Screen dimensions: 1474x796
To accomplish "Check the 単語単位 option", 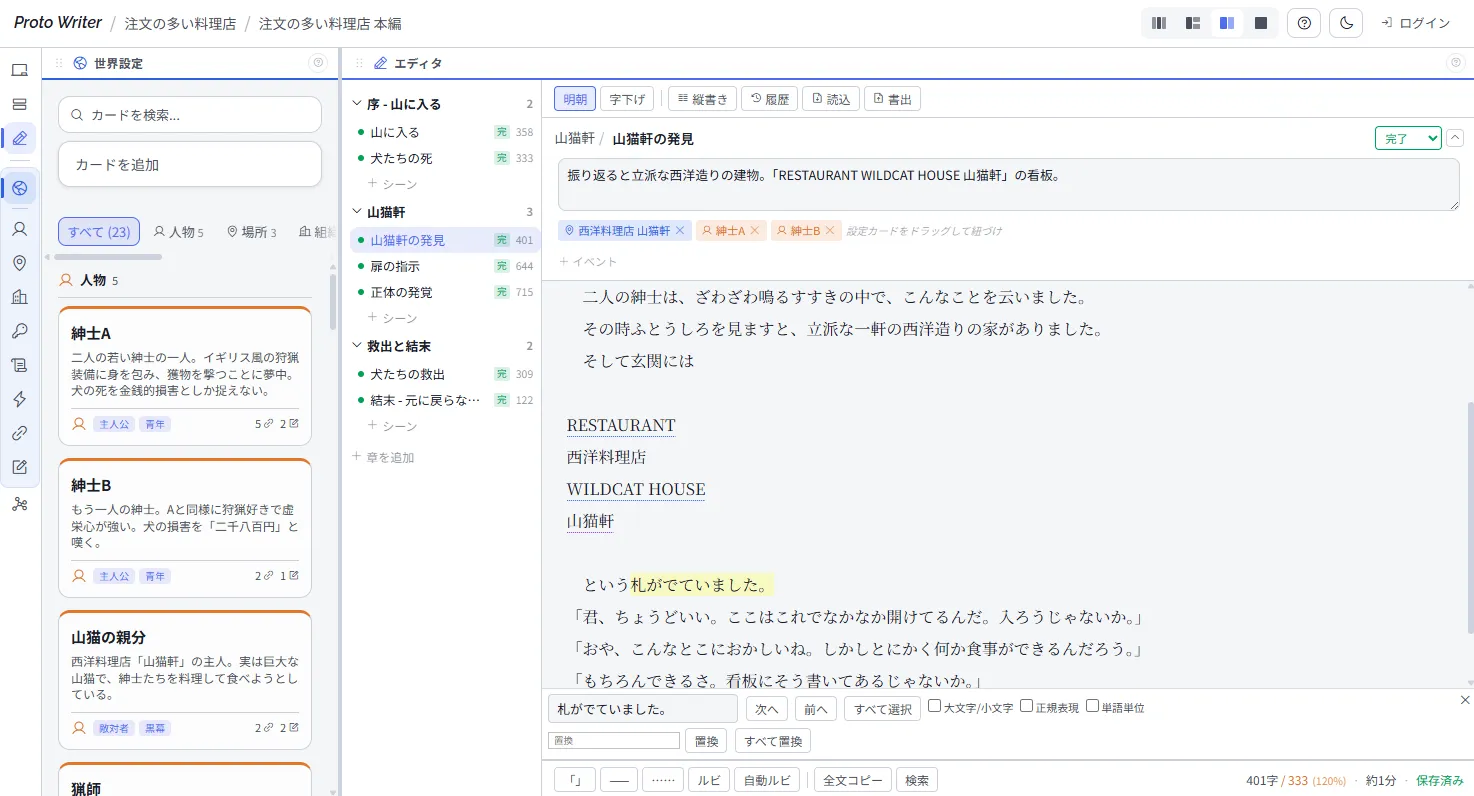I will pos(1092,704).
